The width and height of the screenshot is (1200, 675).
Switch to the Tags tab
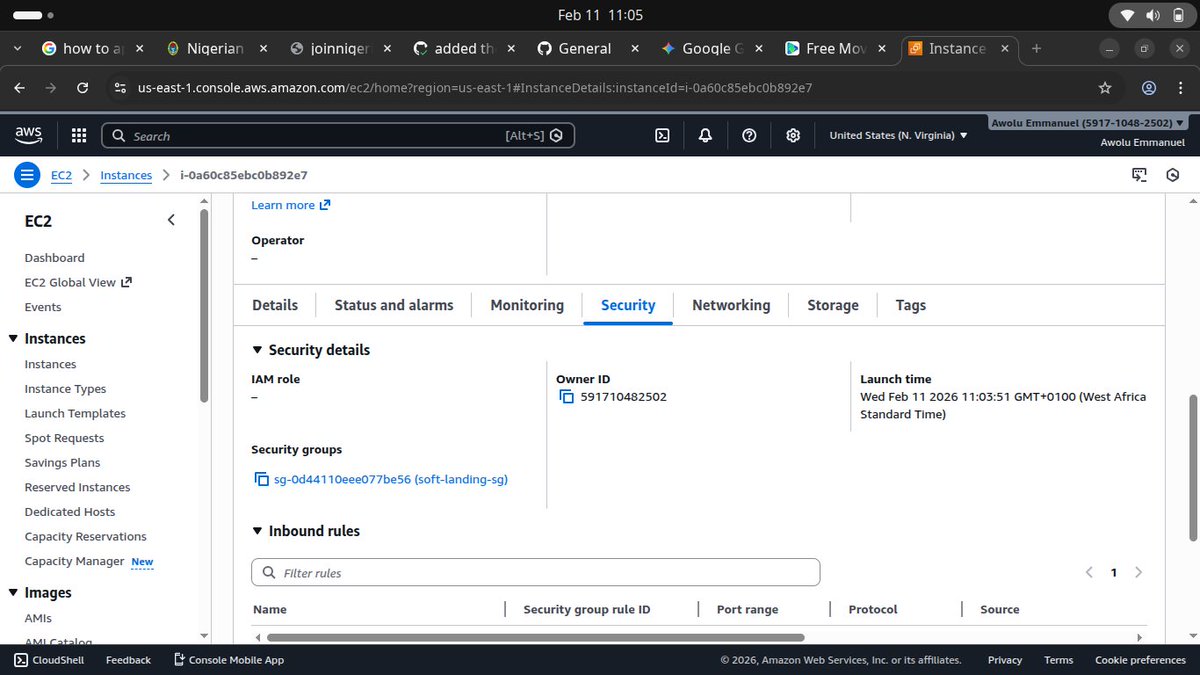911,306
